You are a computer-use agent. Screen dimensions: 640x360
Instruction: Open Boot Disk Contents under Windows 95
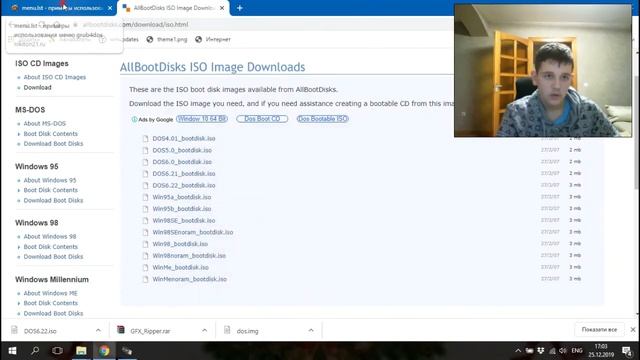tap(50, 190)
